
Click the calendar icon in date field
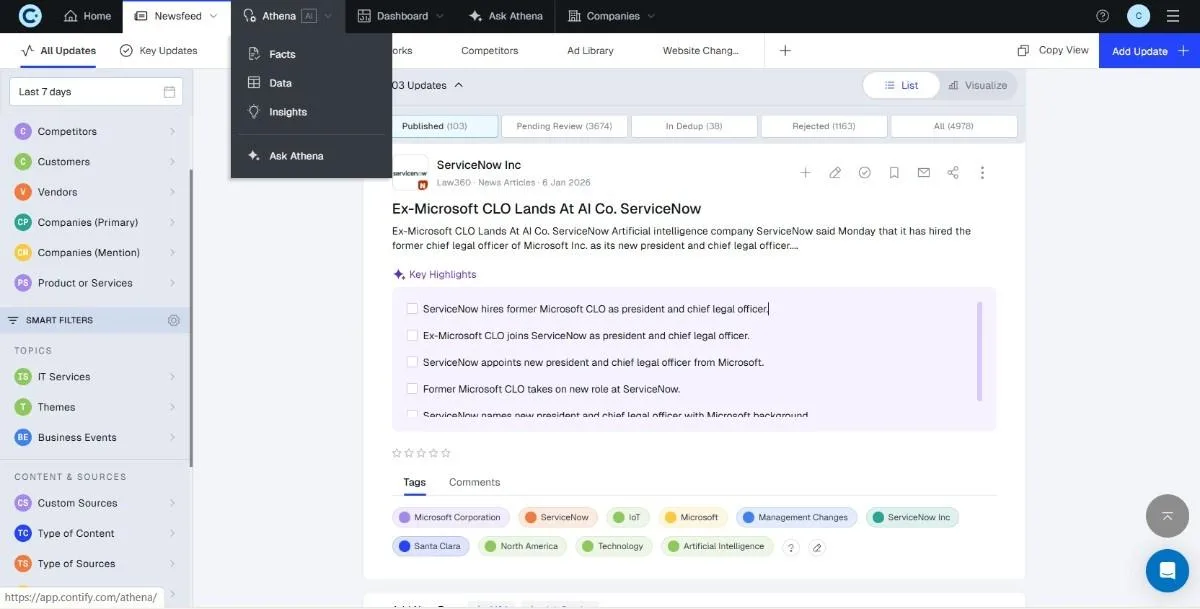click(169, 92)
